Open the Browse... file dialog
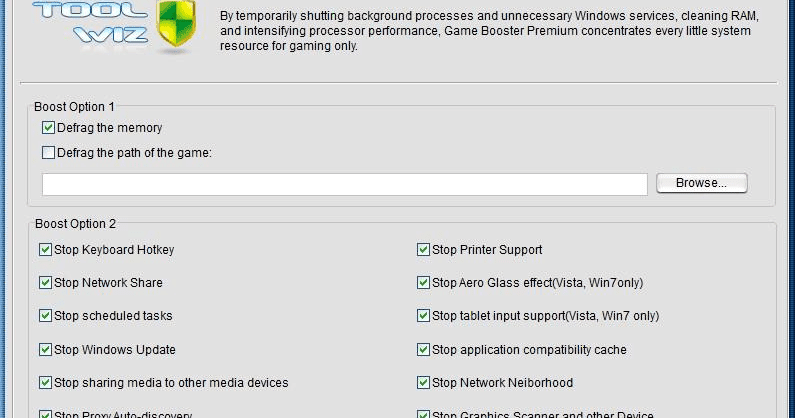The image size is (795, 418). pyautogui.click(x=702, y=183)
